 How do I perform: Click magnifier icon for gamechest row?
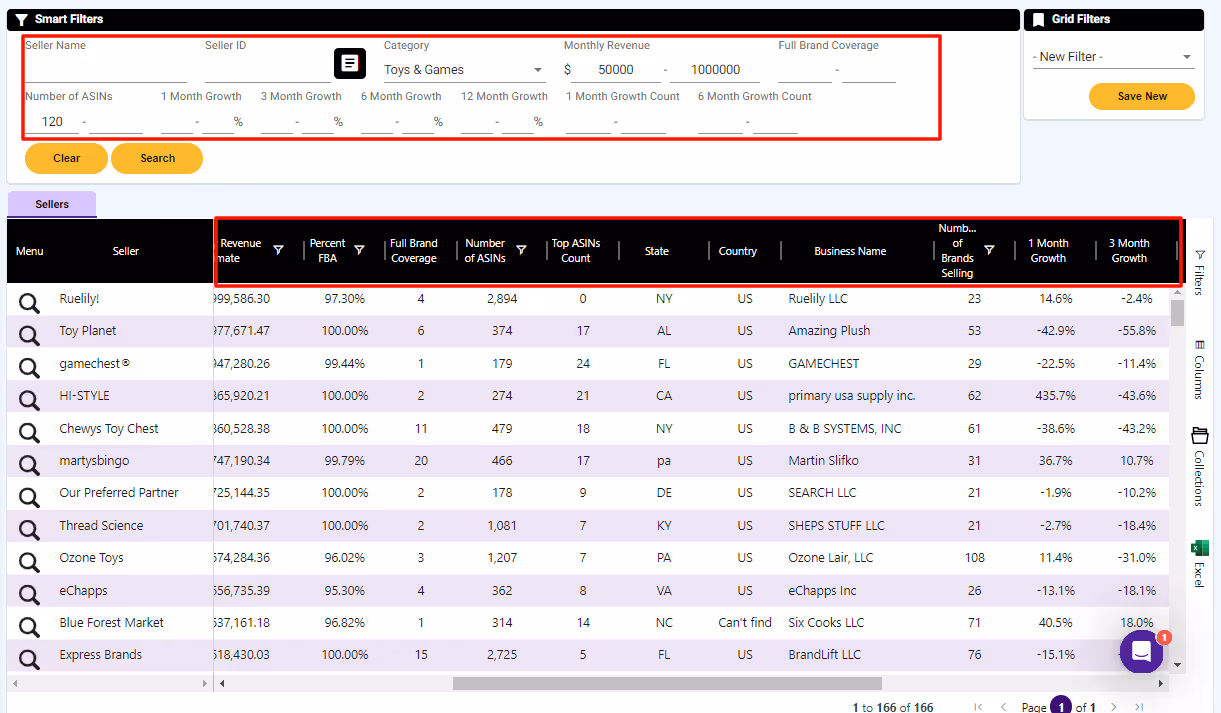point(29,368)
